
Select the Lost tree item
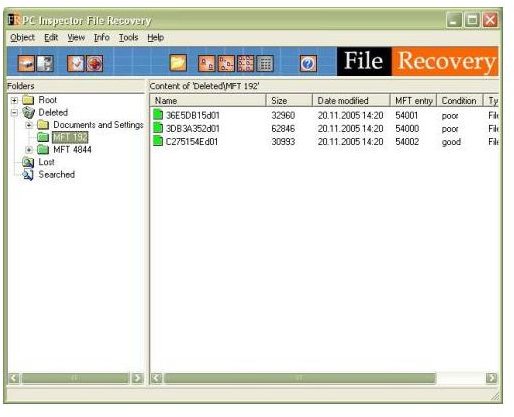[x=46, y=162]
